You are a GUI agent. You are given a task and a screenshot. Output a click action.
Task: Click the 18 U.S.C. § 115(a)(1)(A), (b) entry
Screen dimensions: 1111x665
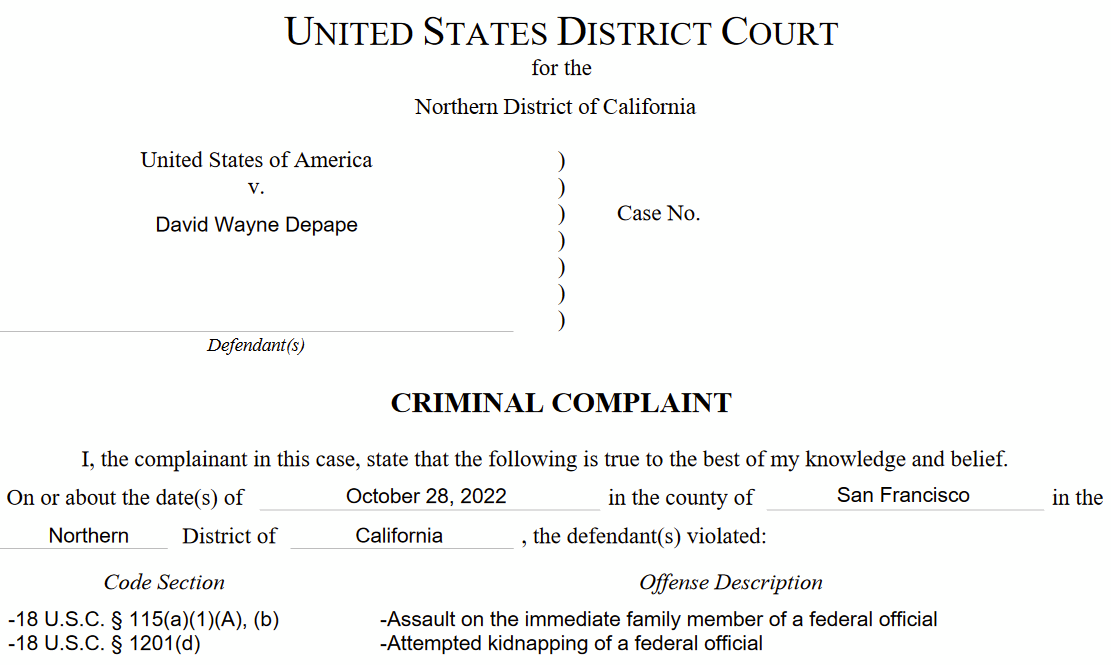pos(143,619)
